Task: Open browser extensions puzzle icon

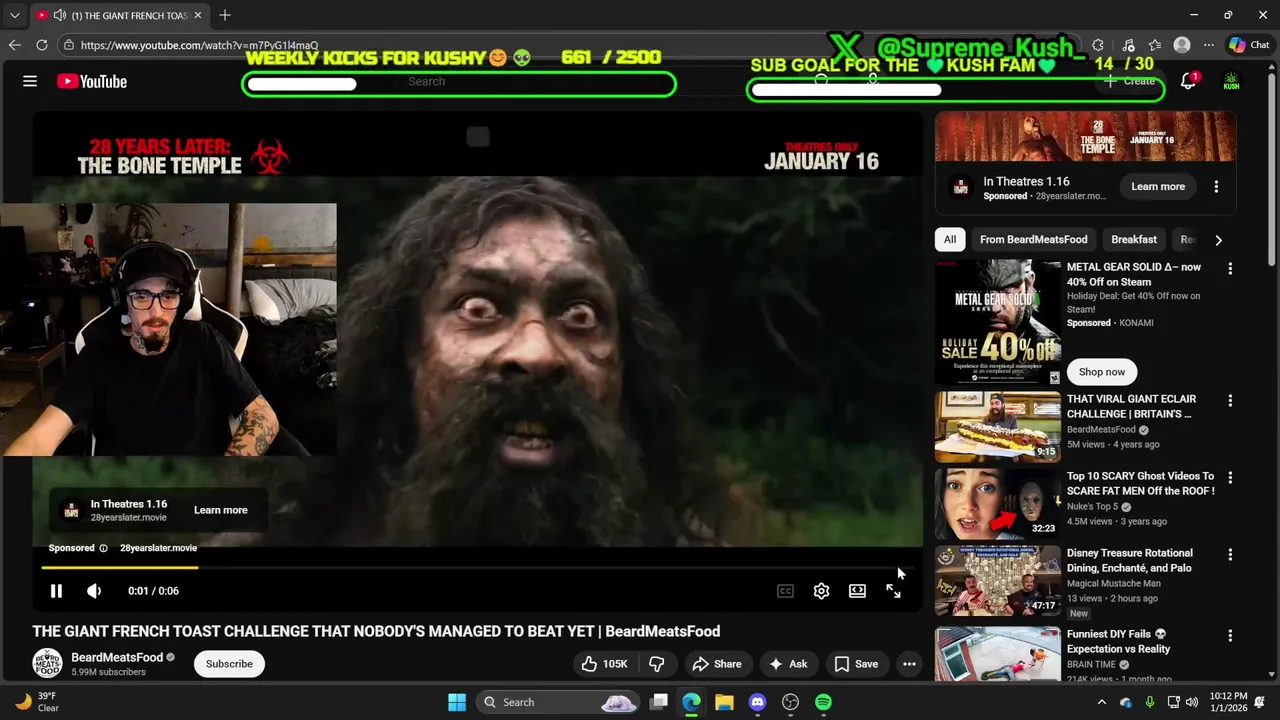Action: point(1097,45)
